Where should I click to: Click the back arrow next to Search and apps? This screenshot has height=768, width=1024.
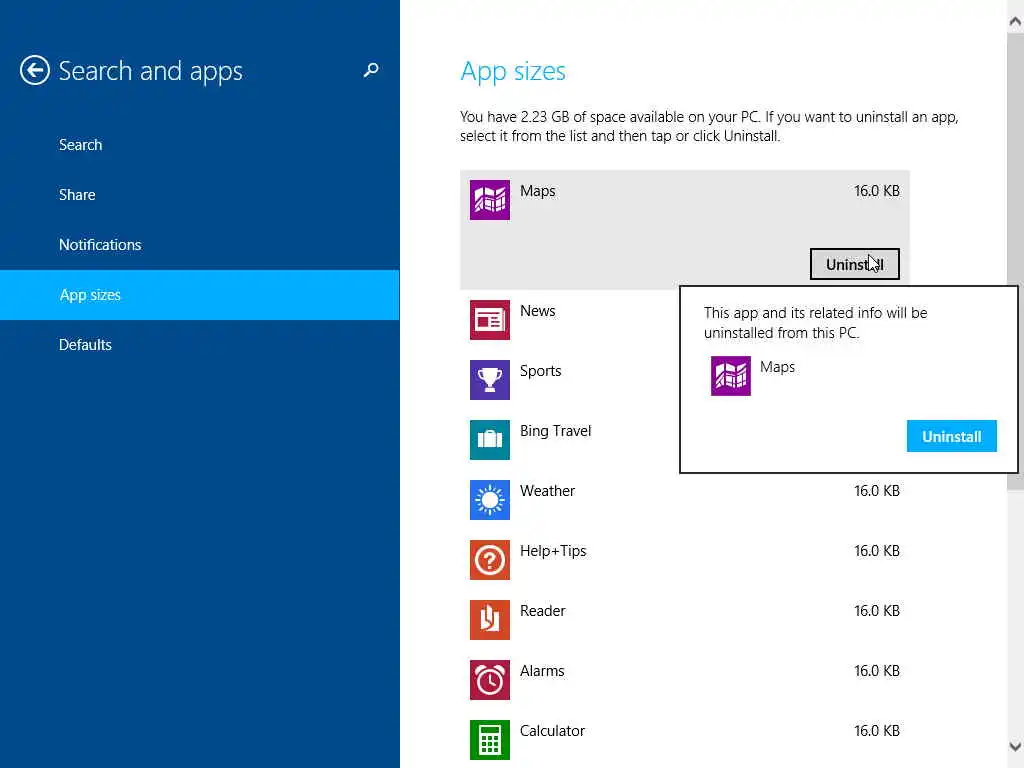coord(35,71)
